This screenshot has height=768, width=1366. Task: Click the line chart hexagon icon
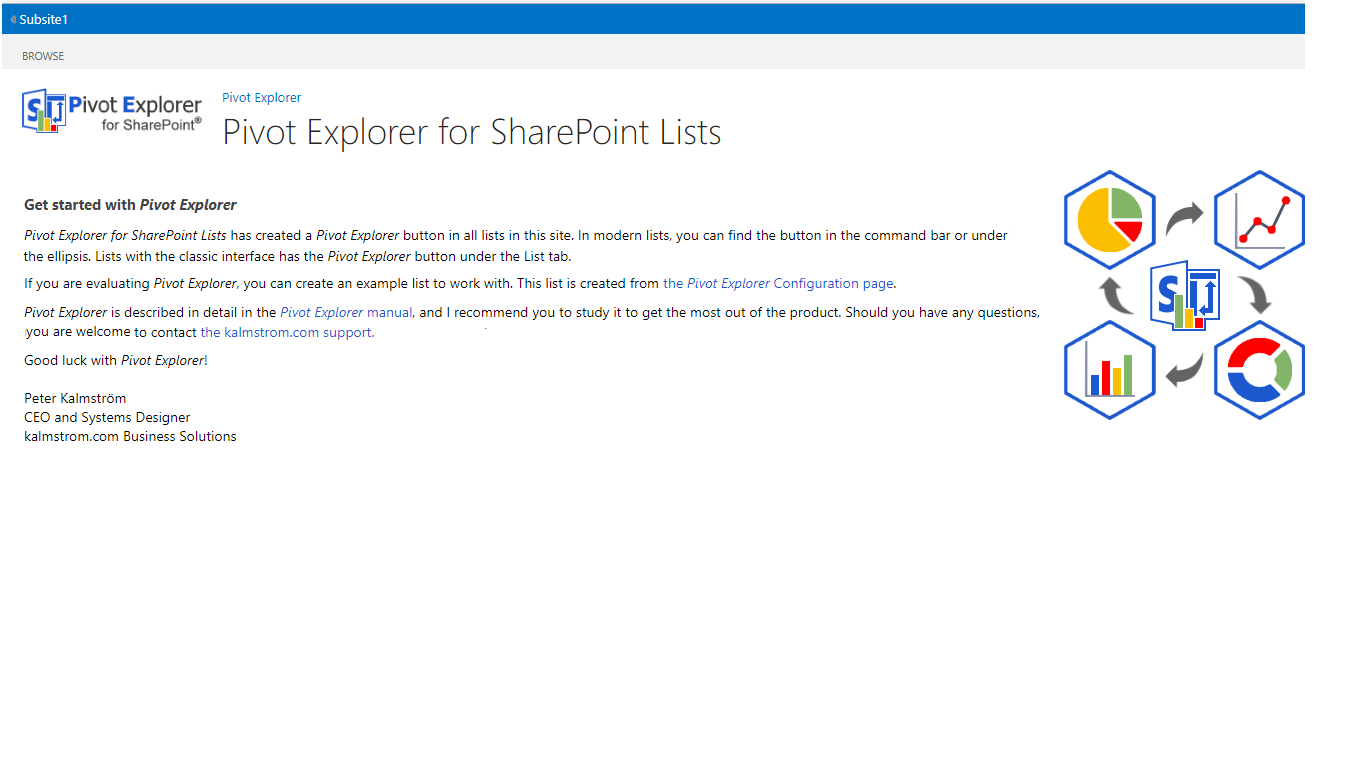pyautogui.click(x=1259, y=219)
